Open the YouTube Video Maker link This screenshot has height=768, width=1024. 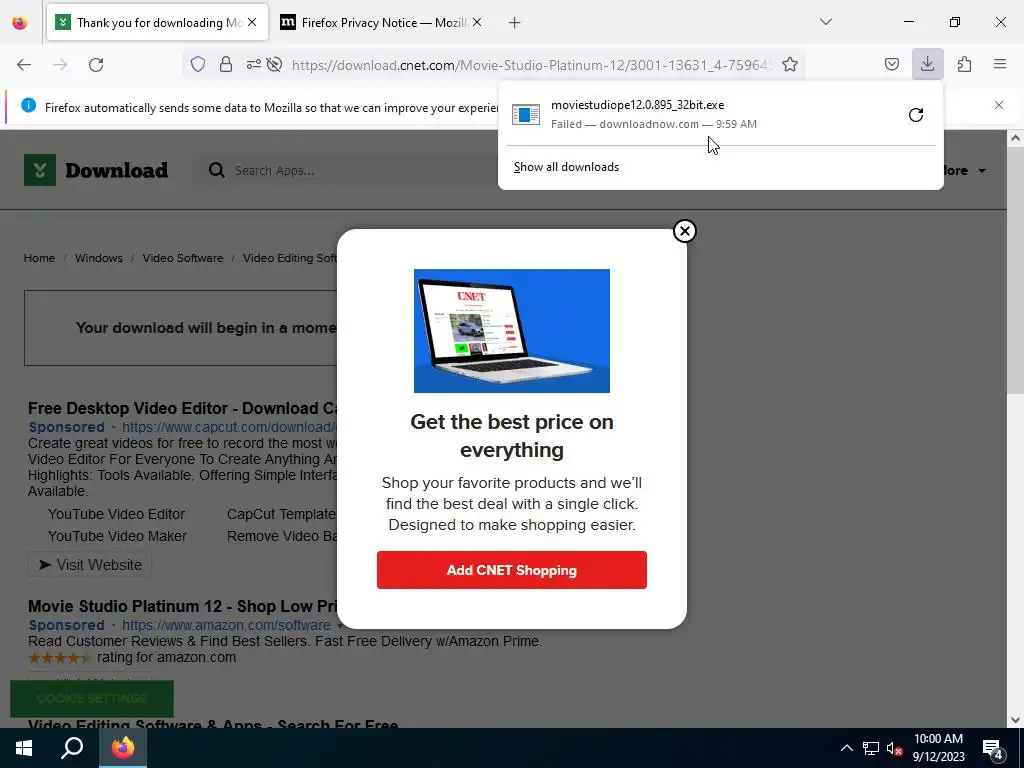(x=117, y=536)
